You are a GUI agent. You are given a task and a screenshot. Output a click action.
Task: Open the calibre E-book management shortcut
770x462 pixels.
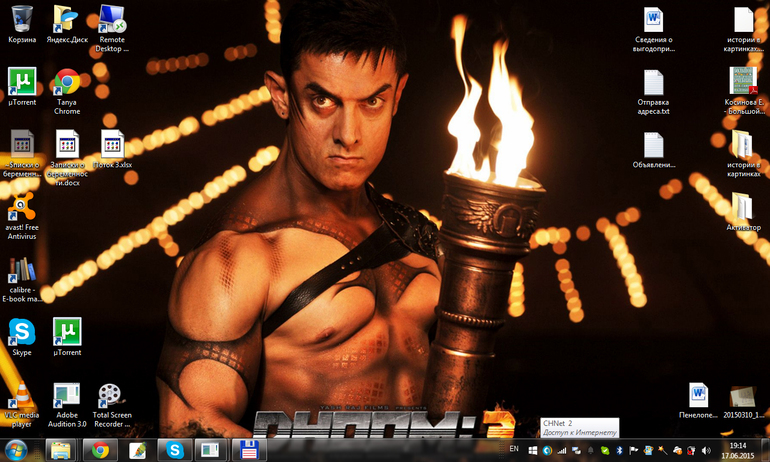click(x=22, y=270)
